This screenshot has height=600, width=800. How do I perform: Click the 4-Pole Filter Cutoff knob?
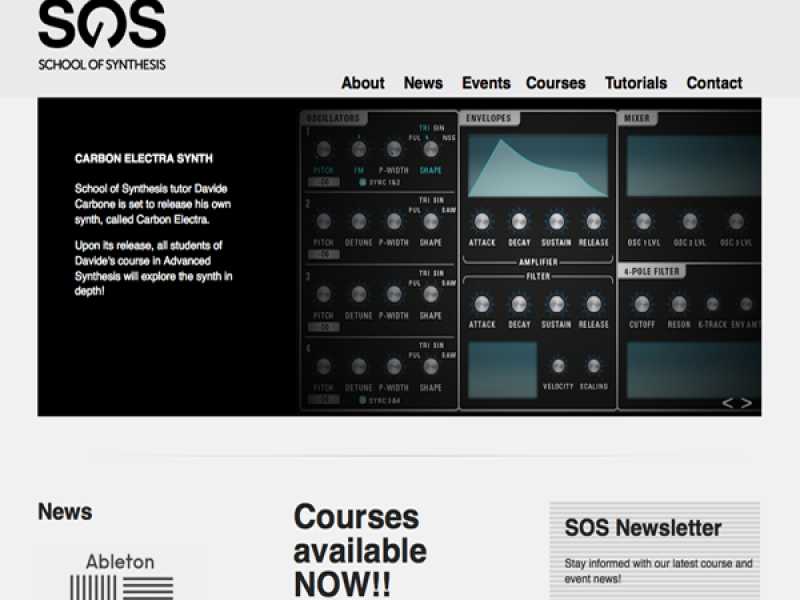click(642, 304)
